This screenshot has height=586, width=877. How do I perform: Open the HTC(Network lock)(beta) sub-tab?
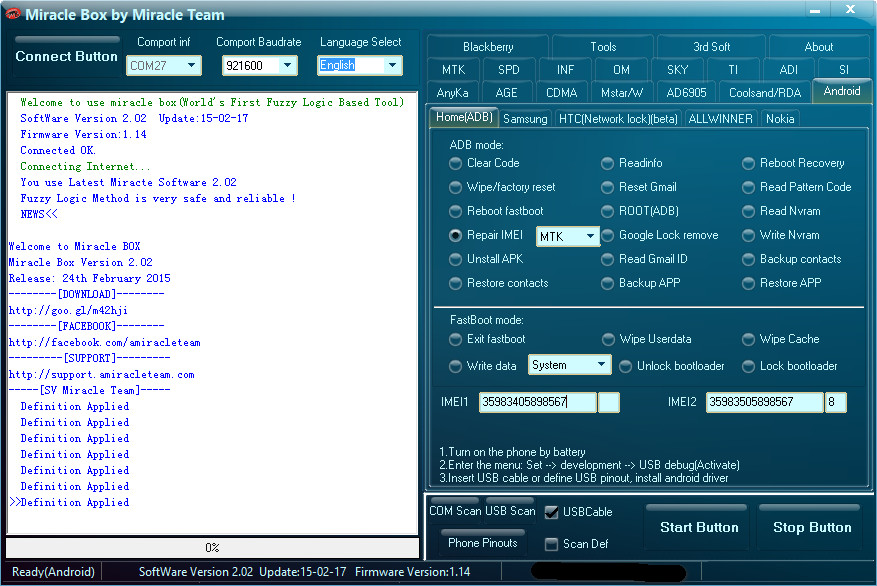click(x=618, y=119)
